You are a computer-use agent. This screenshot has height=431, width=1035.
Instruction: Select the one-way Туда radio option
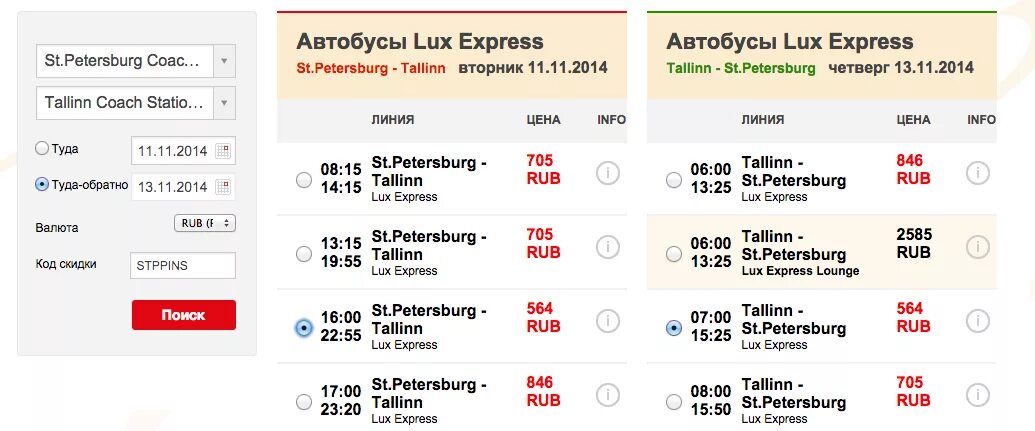point(42,148)
